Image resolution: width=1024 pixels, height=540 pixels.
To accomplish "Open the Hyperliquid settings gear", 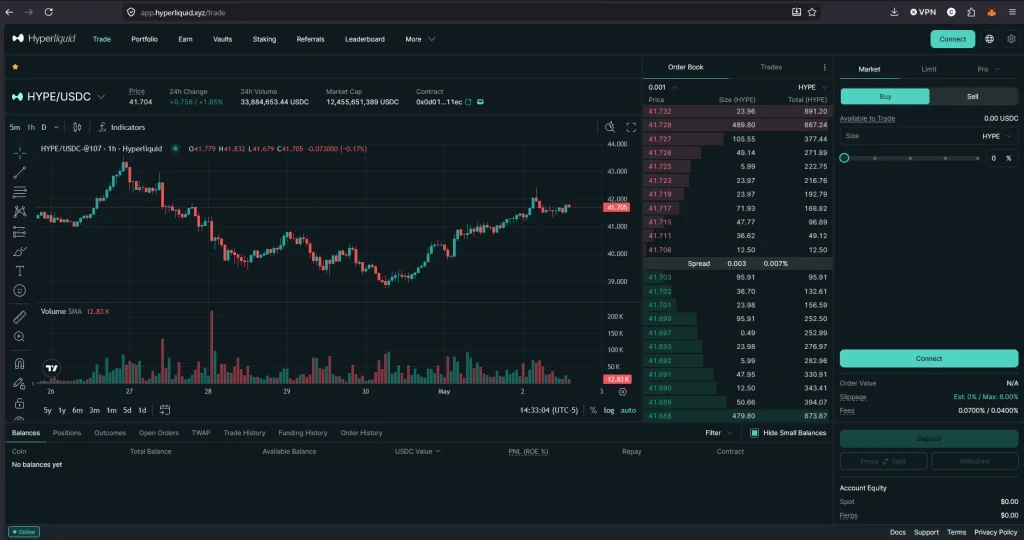I will point(1011,39).
